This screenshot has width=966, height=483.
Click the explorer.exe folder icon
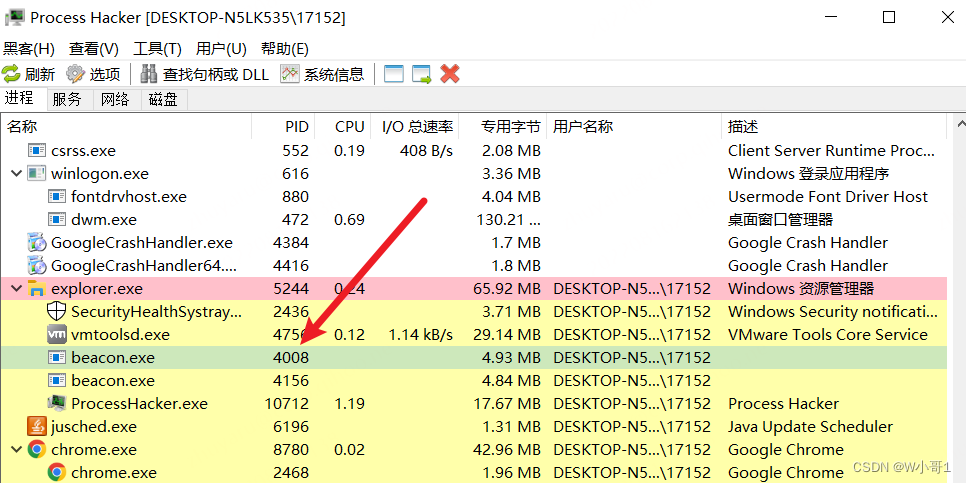coord(37,288)
